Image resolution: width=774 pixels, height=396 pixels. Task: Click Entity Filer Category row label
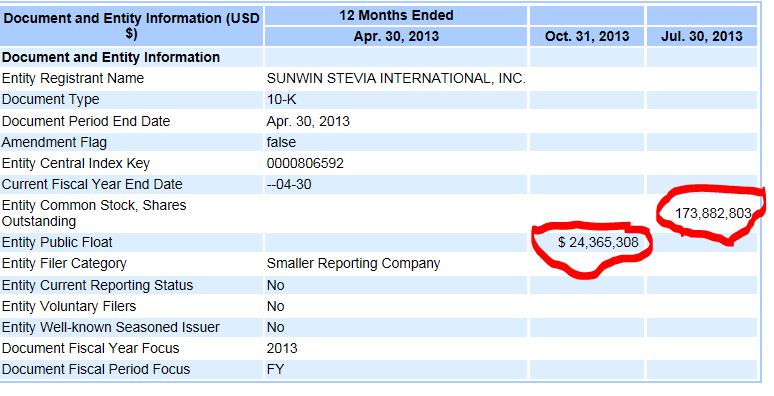tap(64, 264)
